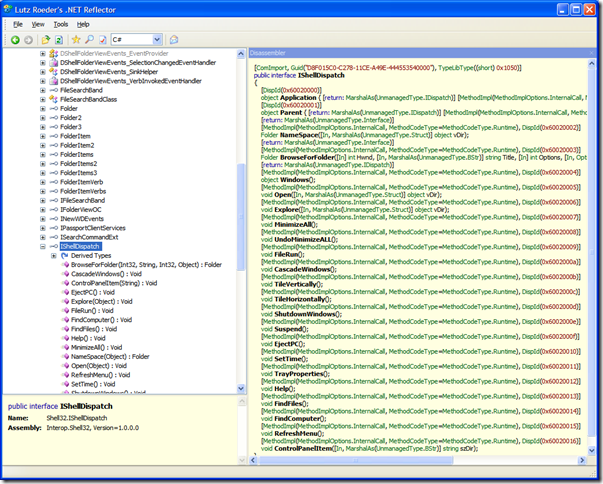603x484 pixels.
Task: Click the ControlPanelItem link in disassembler
Action: point(303,449)
